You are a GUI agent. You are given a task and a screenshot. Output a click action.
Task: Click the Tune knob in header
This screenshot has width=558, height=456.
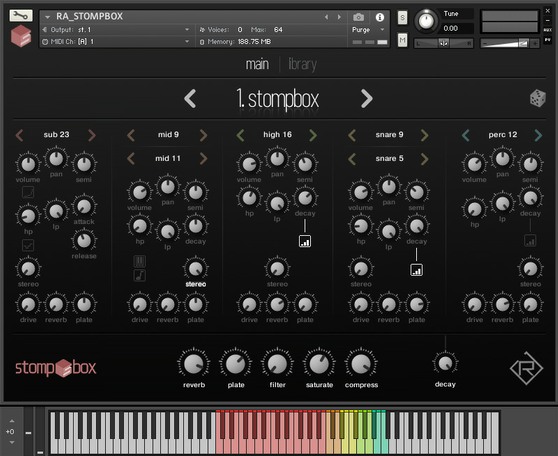[x=426, y=21]
